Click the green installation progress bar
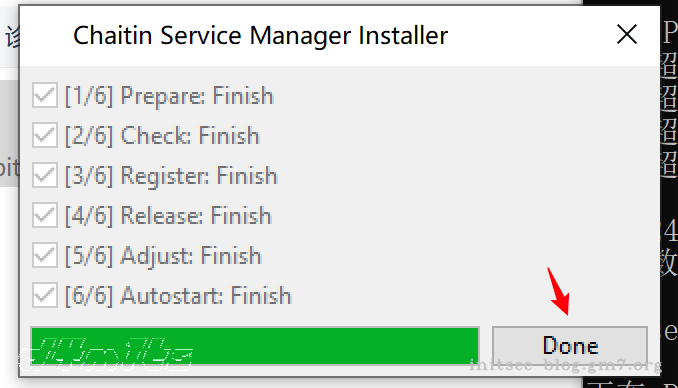The image size is (678, 388). point(255,346)
